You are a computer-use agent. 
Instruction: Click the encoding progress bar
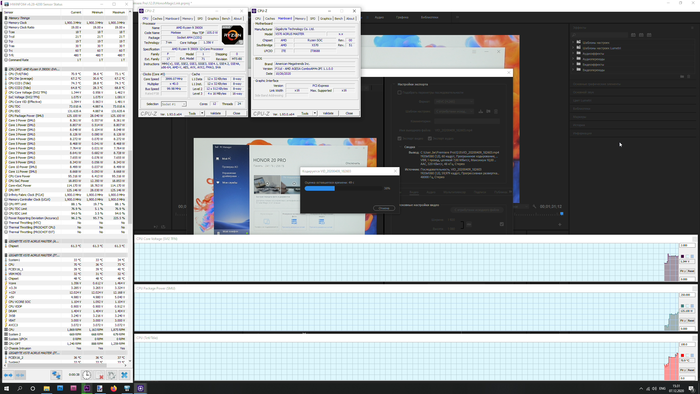coord(343,188)
